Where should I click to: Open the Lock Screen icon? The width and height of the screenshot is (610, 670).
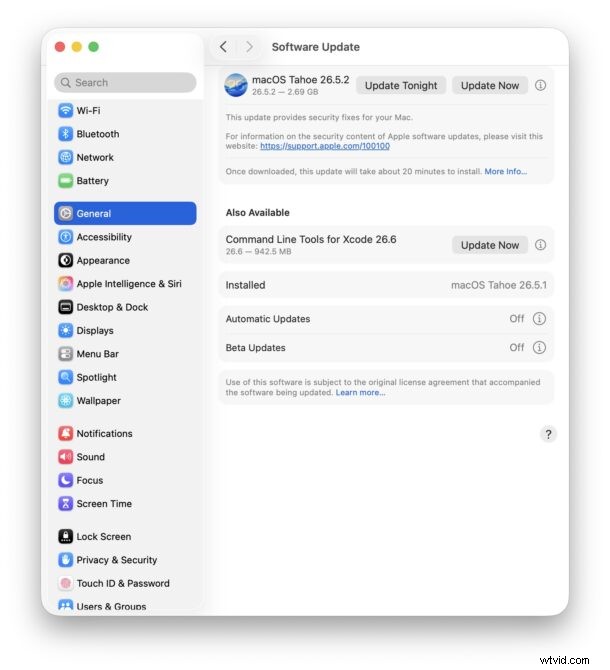tap(65, 537)
